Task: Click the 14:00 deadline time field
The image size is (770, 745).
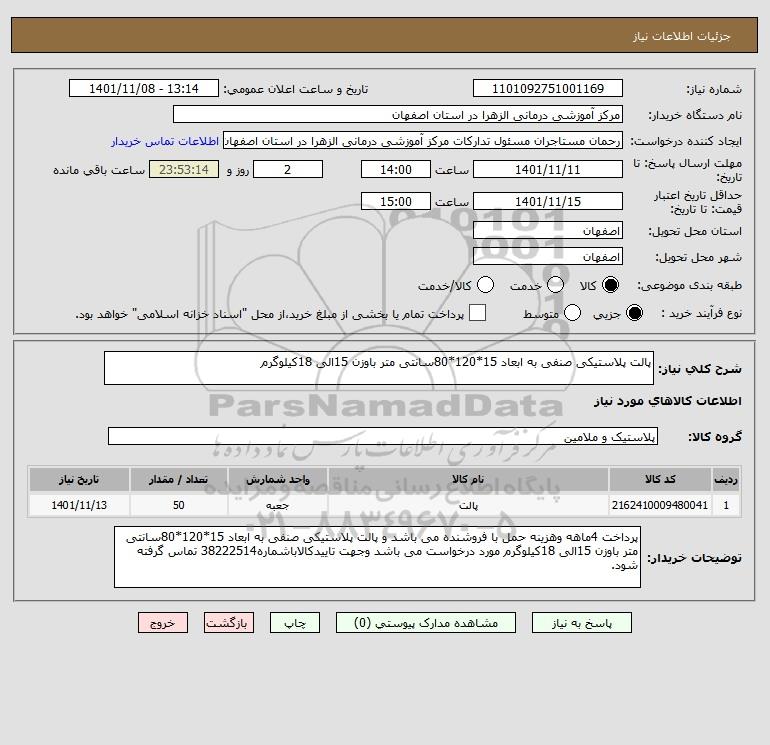Action: coord(396,169)
